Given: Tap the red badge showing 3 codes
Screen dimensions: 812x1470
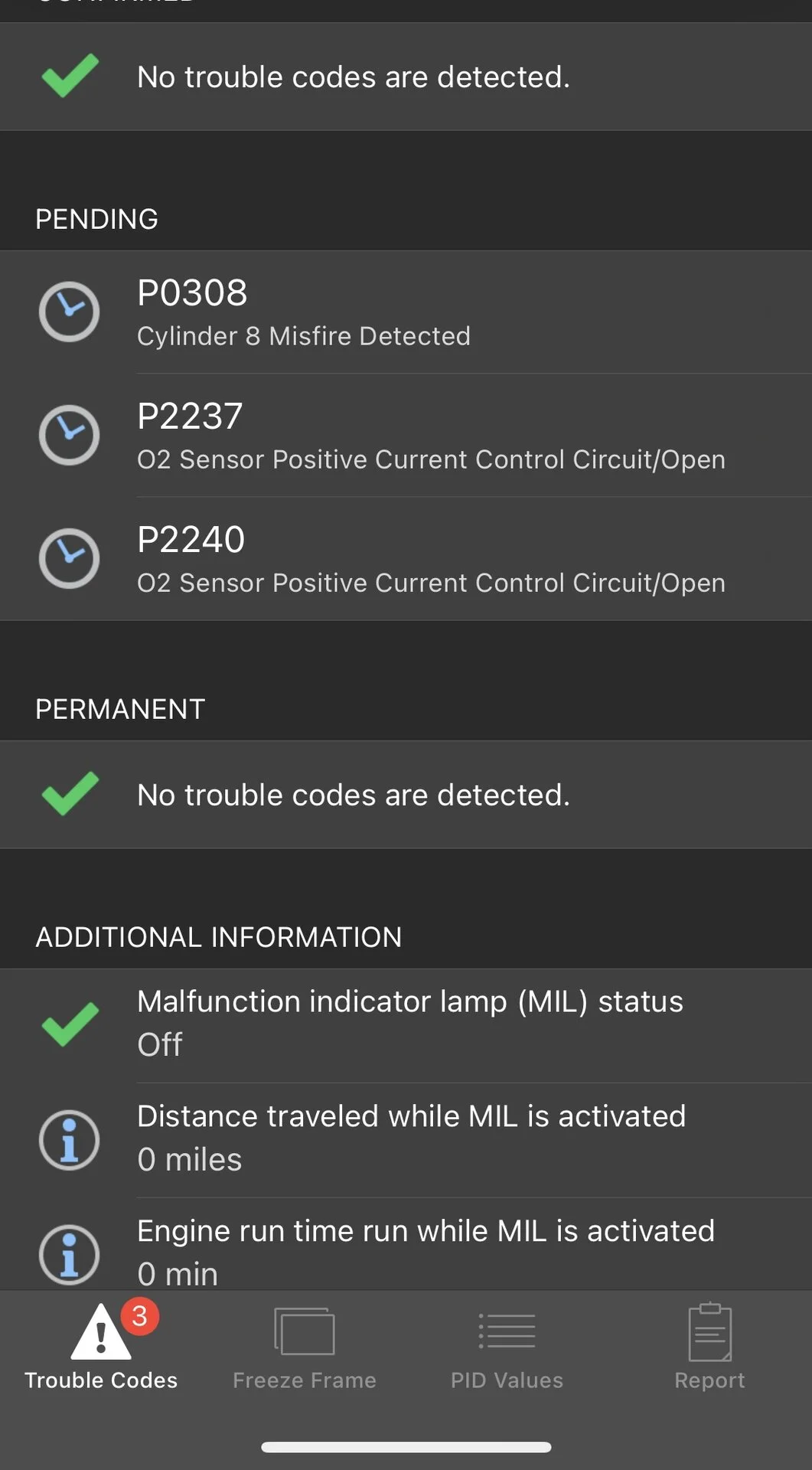Looking at the screenshot, I should point(139,1316).
